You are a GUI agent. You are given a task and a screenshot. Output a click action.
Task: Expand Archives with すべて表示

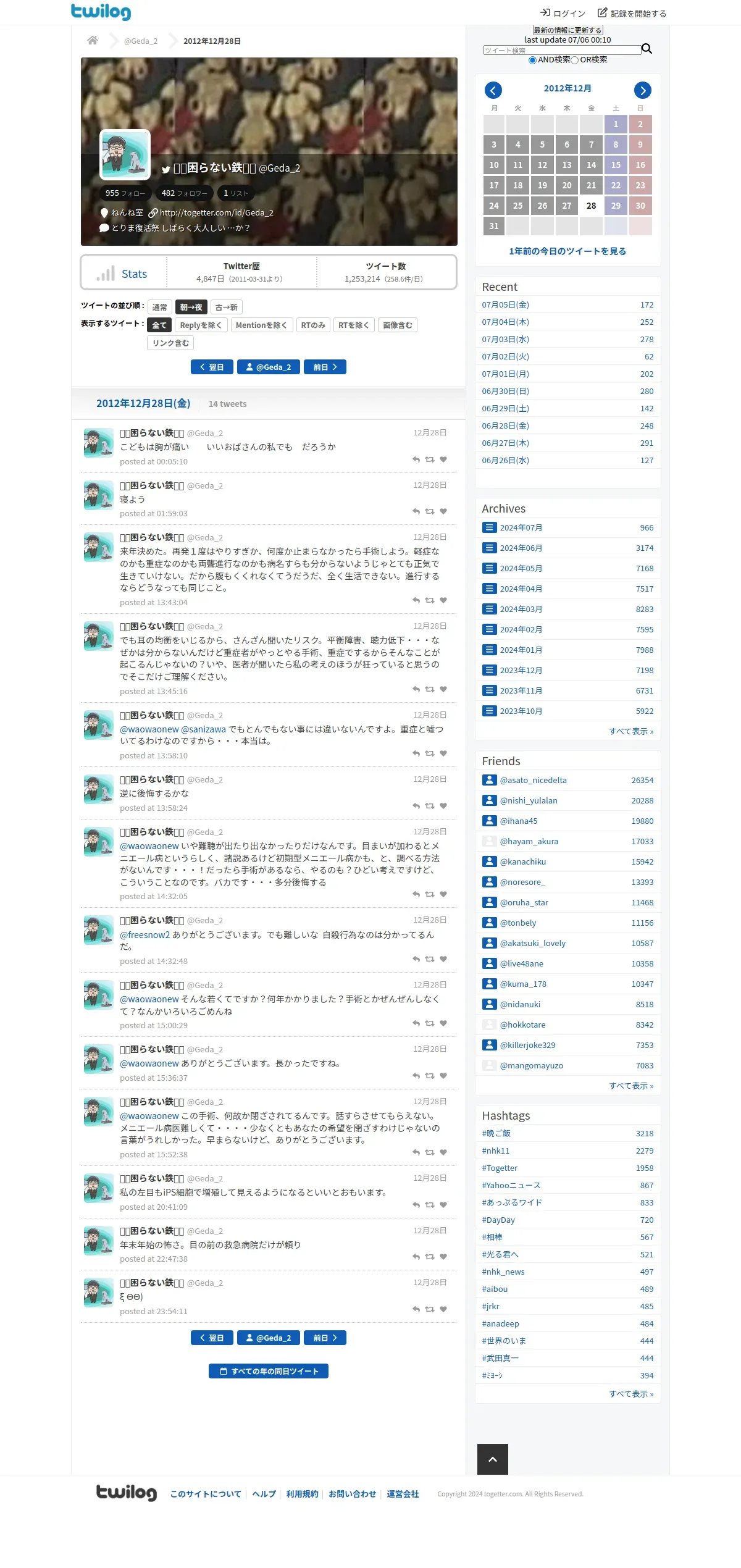[x=631, y=731]
